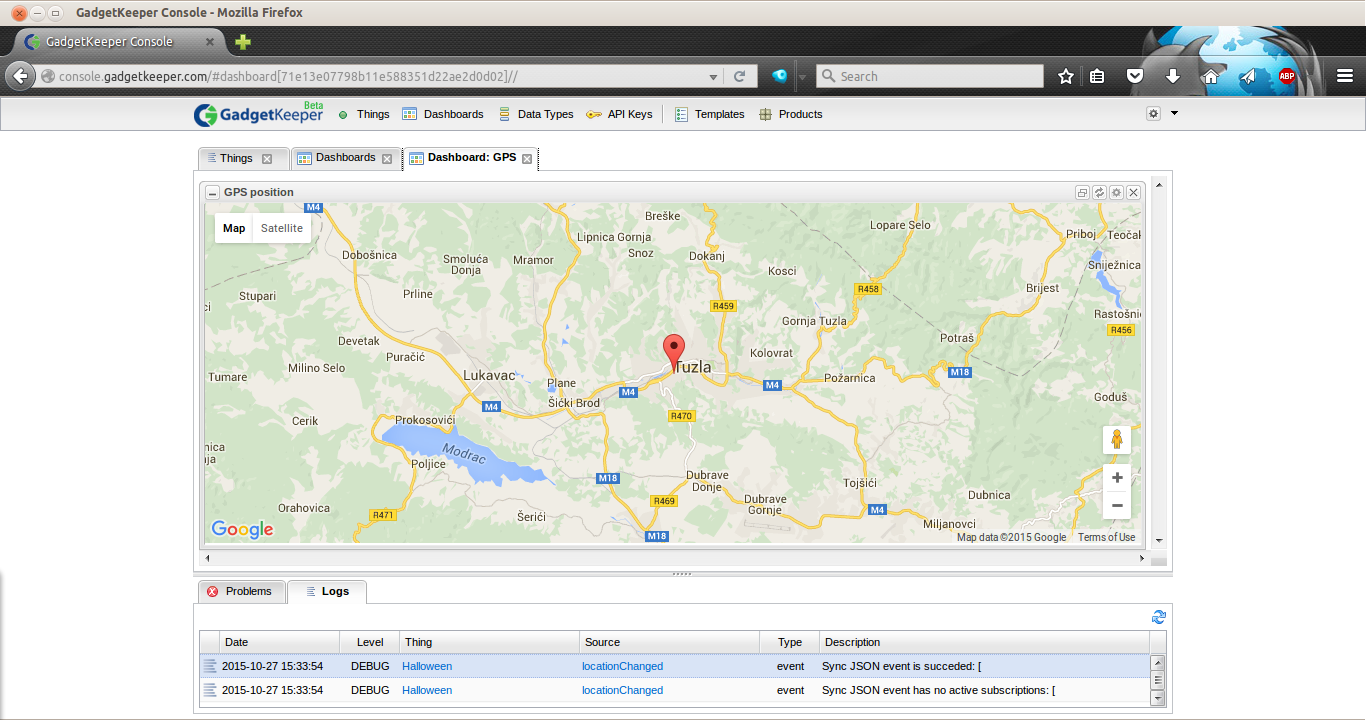Switch to the Things tab
Screen dimensions: 1366x720
pos(236,158)
